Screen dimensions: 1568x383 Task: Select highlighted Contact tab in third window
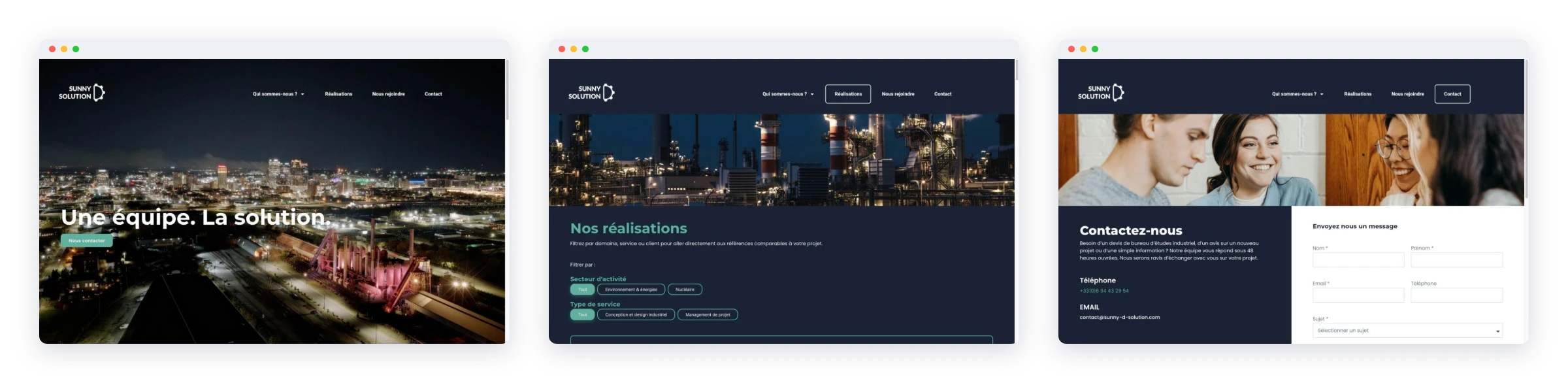tap(1452, 94)
